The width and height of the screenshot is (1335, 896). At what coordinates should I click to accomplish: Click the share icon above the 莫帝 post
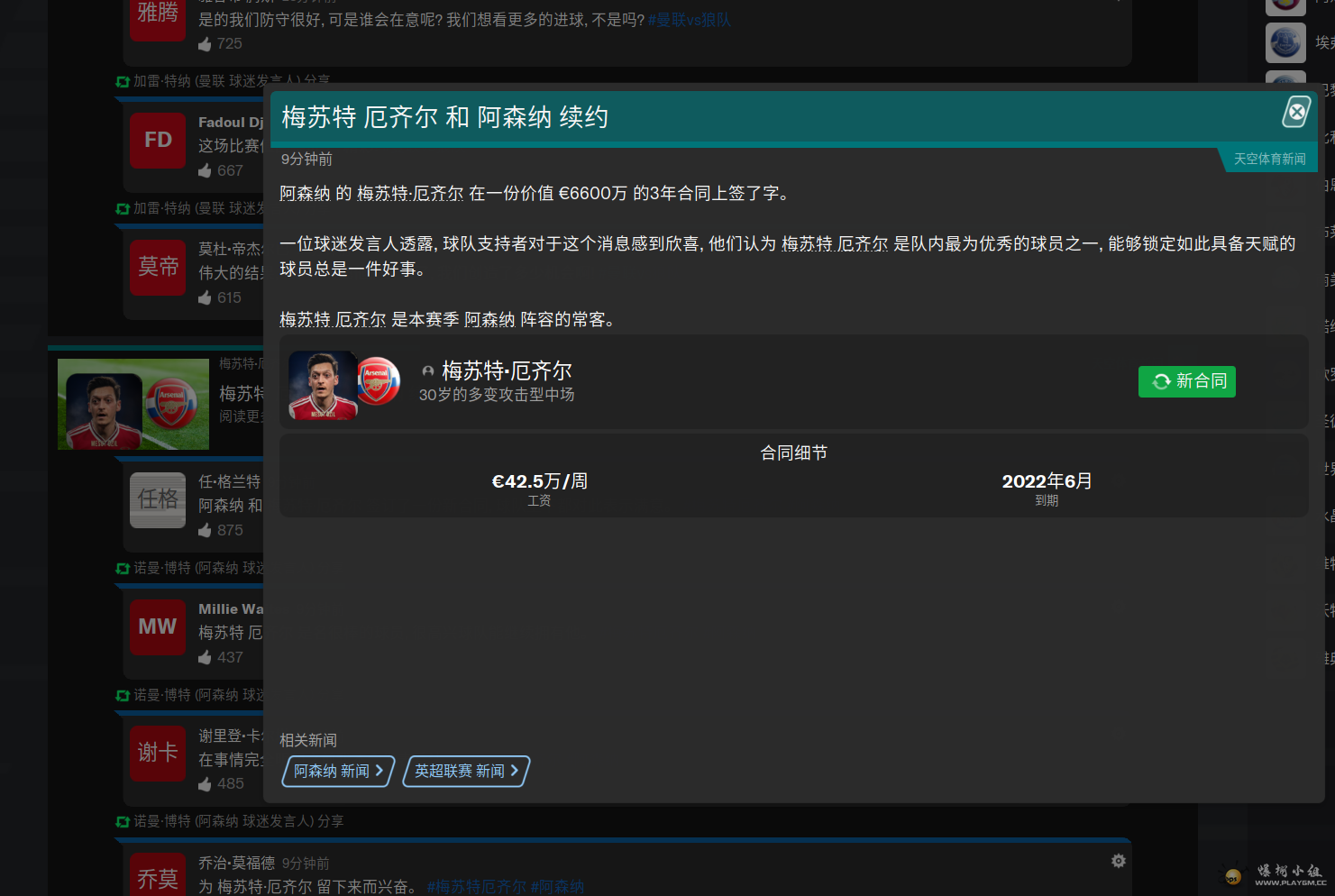tap(123, 208)
